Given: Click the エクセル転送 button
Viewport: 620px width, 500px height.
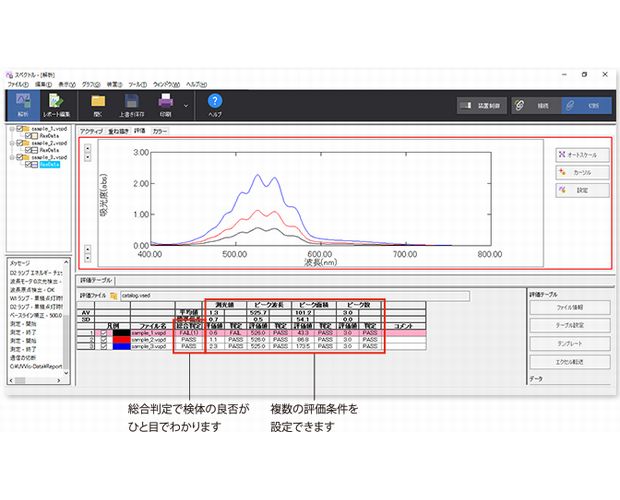Looking at the screenshot, I should click(570, 362).
